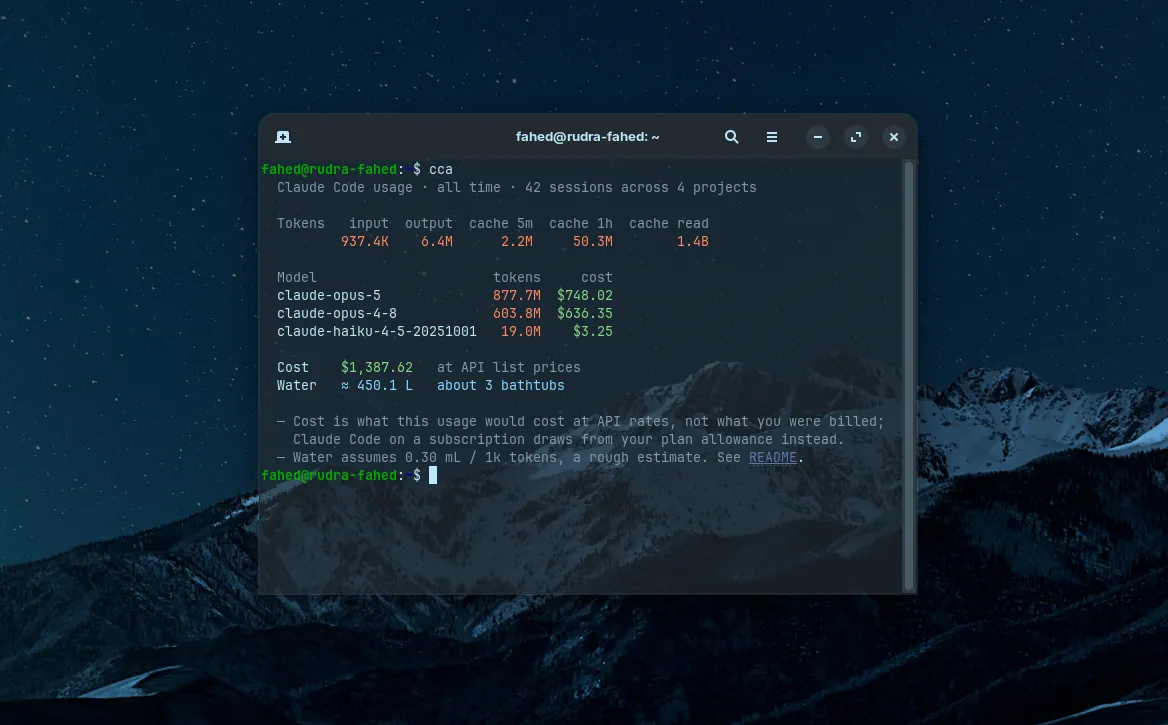Open the README link
Viewport: 1168px width, 725px height.
pyautogui.click(x=772, y=458)
